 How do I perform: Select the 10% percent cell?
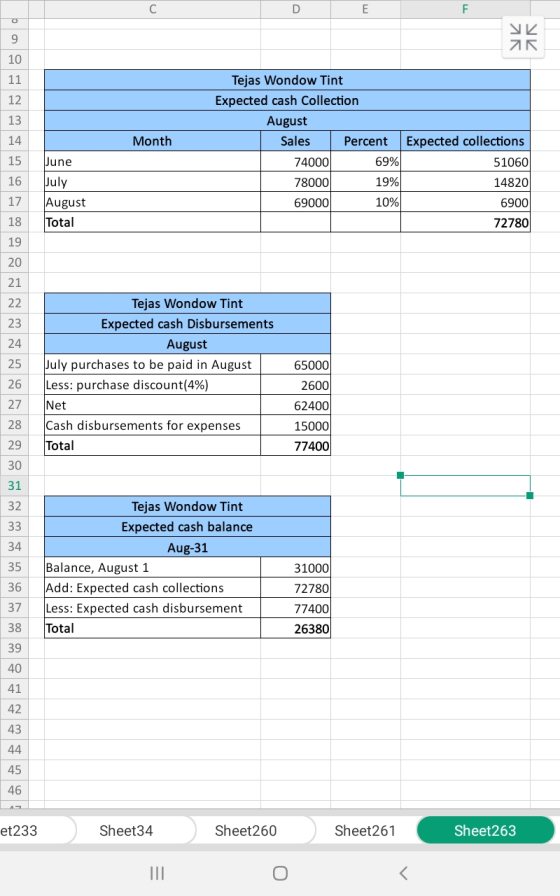click(365, 202)
